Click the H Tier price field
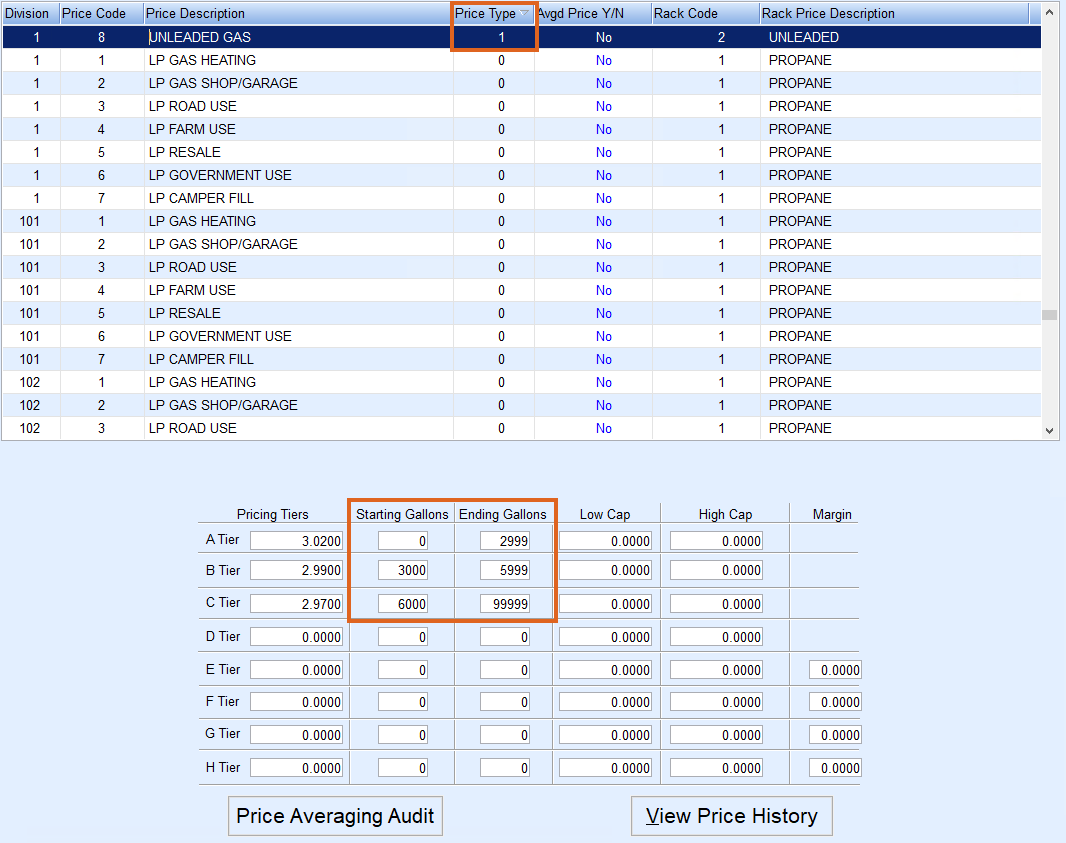 [x=296, y=768]
